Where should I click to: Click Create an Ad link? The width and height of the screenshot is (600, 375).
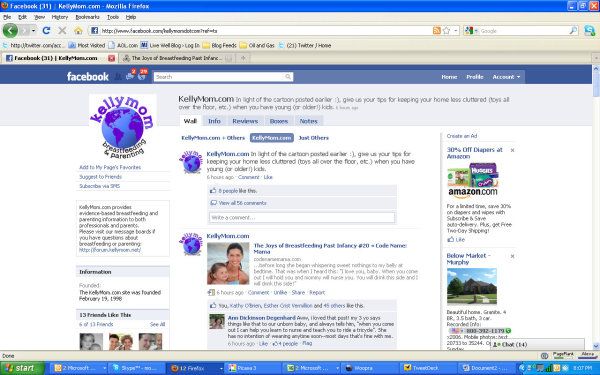[461, 136]
